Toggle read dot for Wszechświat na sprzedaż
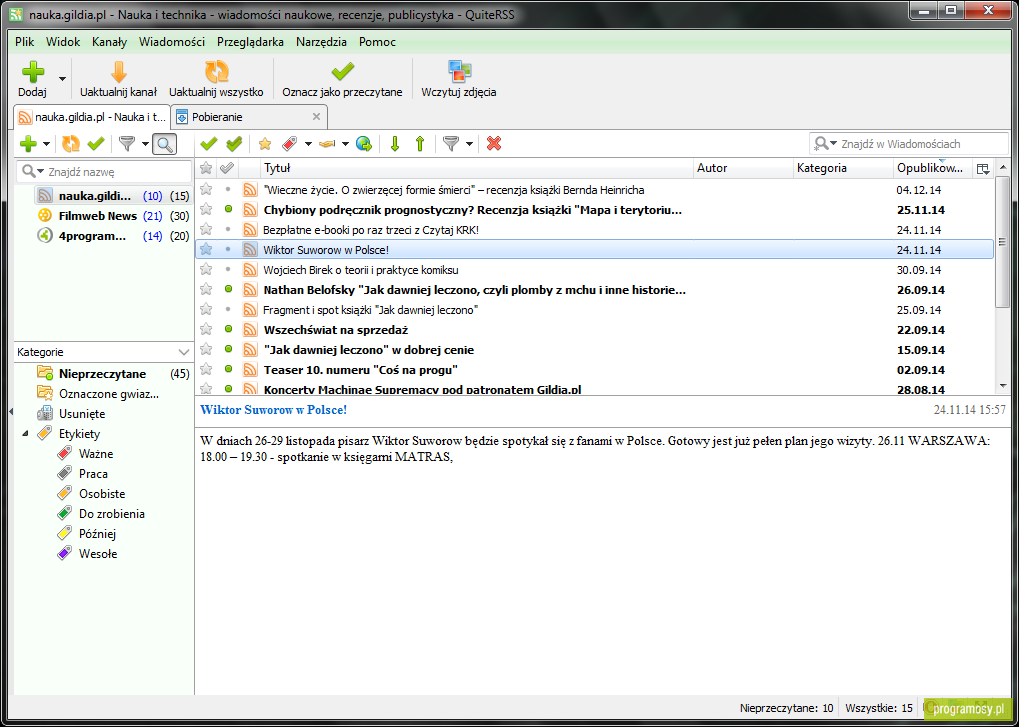This screenshot has height=727, width=1019. click(x=228, y=329)
